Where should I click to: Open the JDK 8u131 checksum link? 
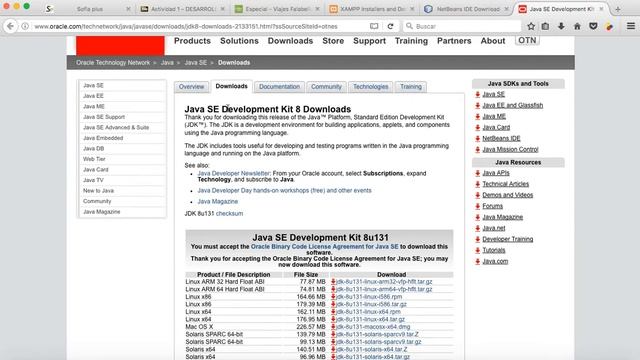[x=229, y=213]
